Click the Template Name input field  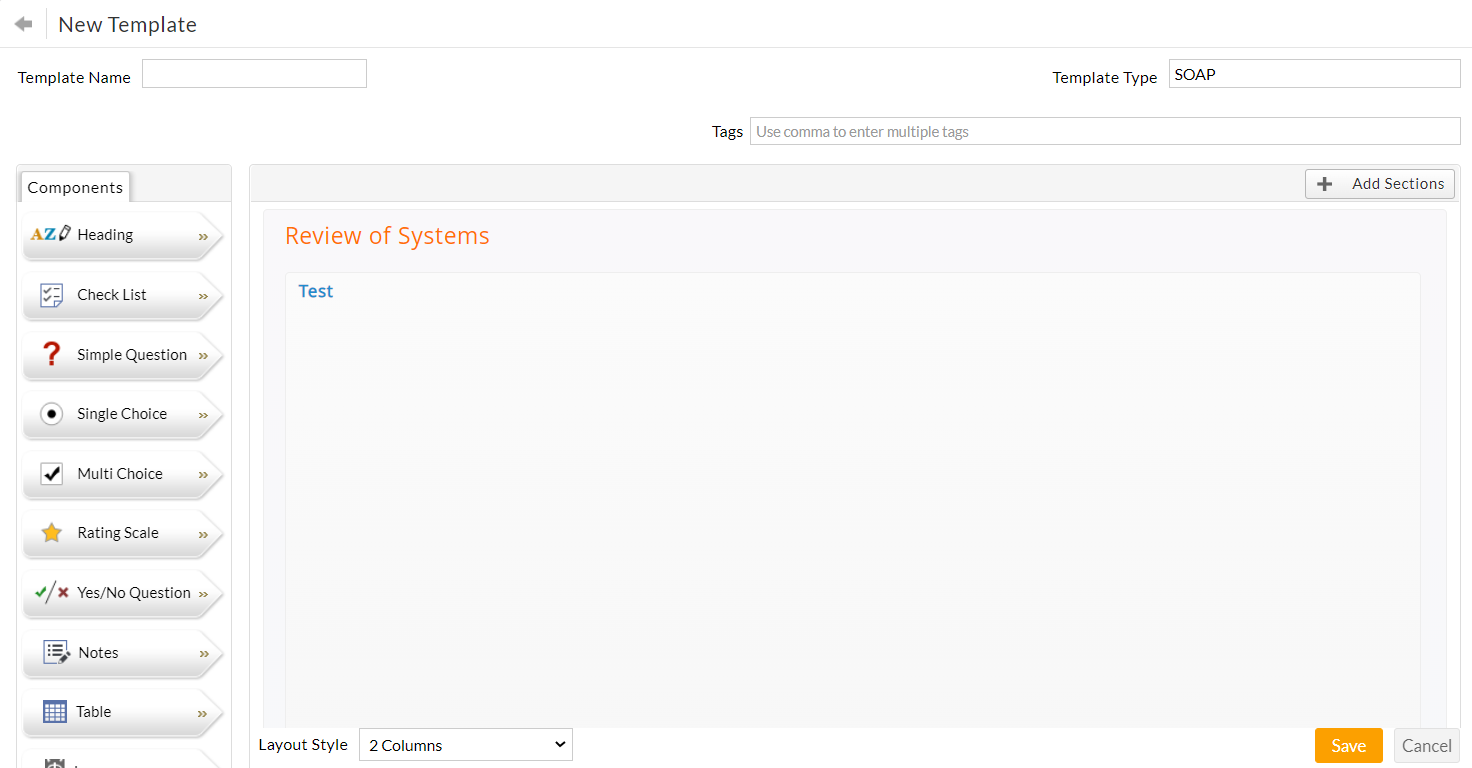pyautogui.click(x=254, y=74)
